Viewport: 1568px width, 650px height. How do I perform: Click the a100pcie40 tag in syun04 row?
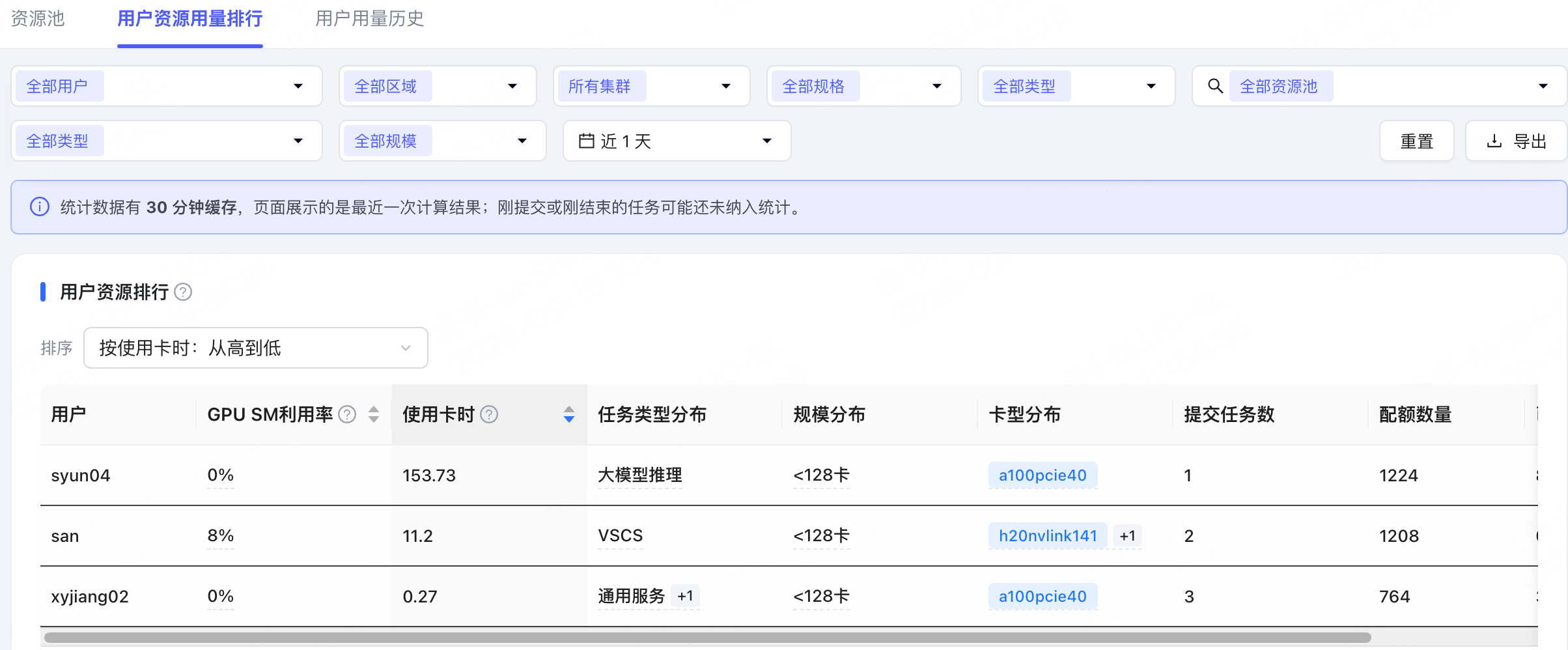coord(1043,475)
